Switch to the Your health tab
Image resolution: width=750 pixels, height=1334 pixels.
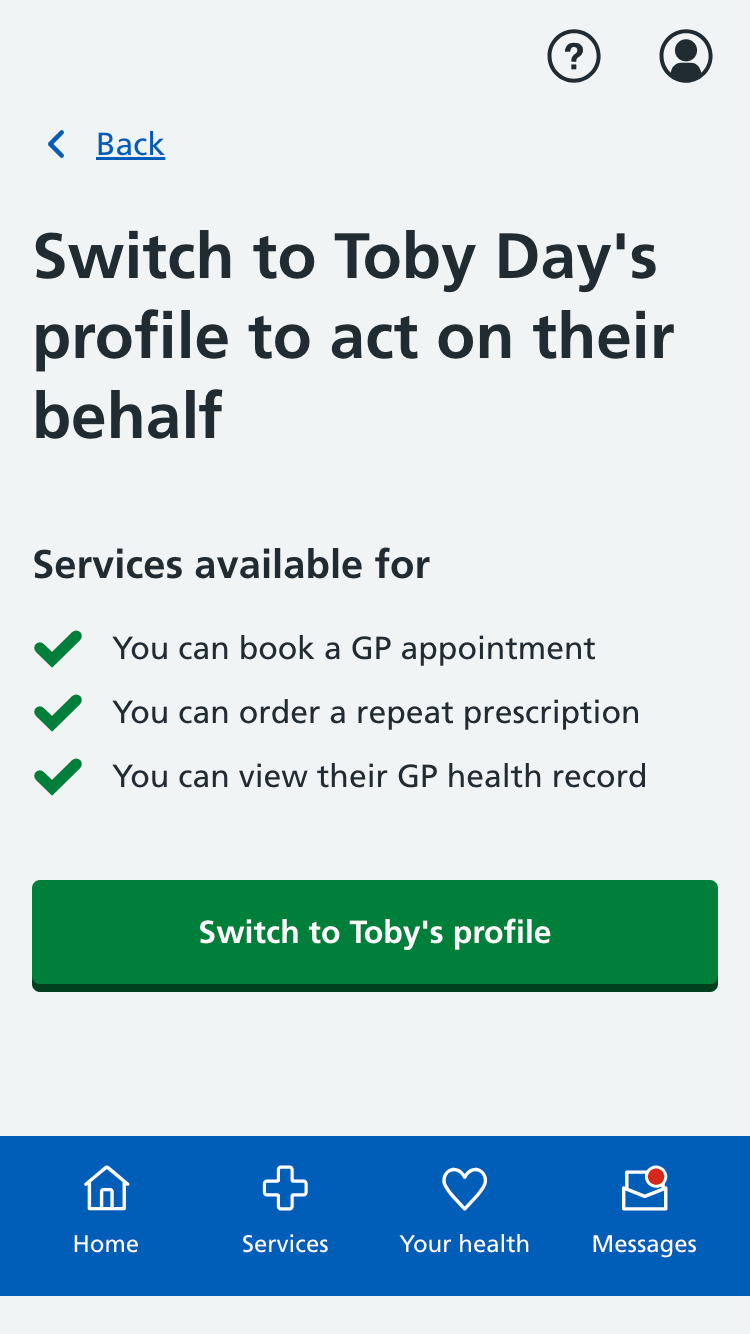(464, 1210)
